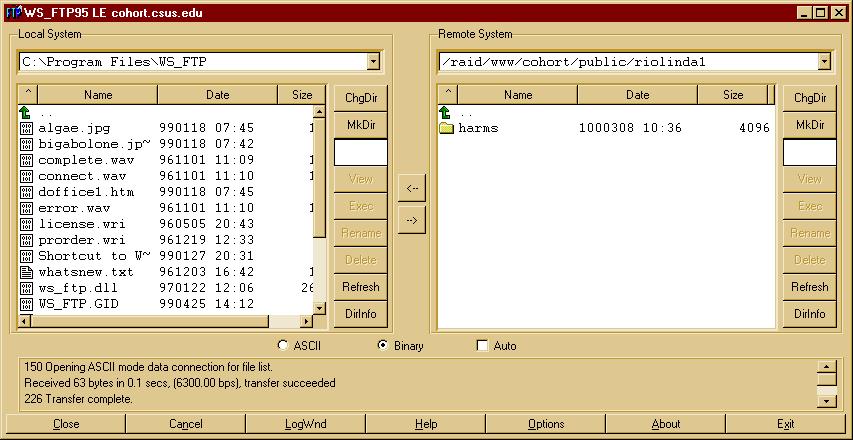The width and height of the screenshot is (853, 440).
Task: Click local list scroll left arrow
Action: 26,321
